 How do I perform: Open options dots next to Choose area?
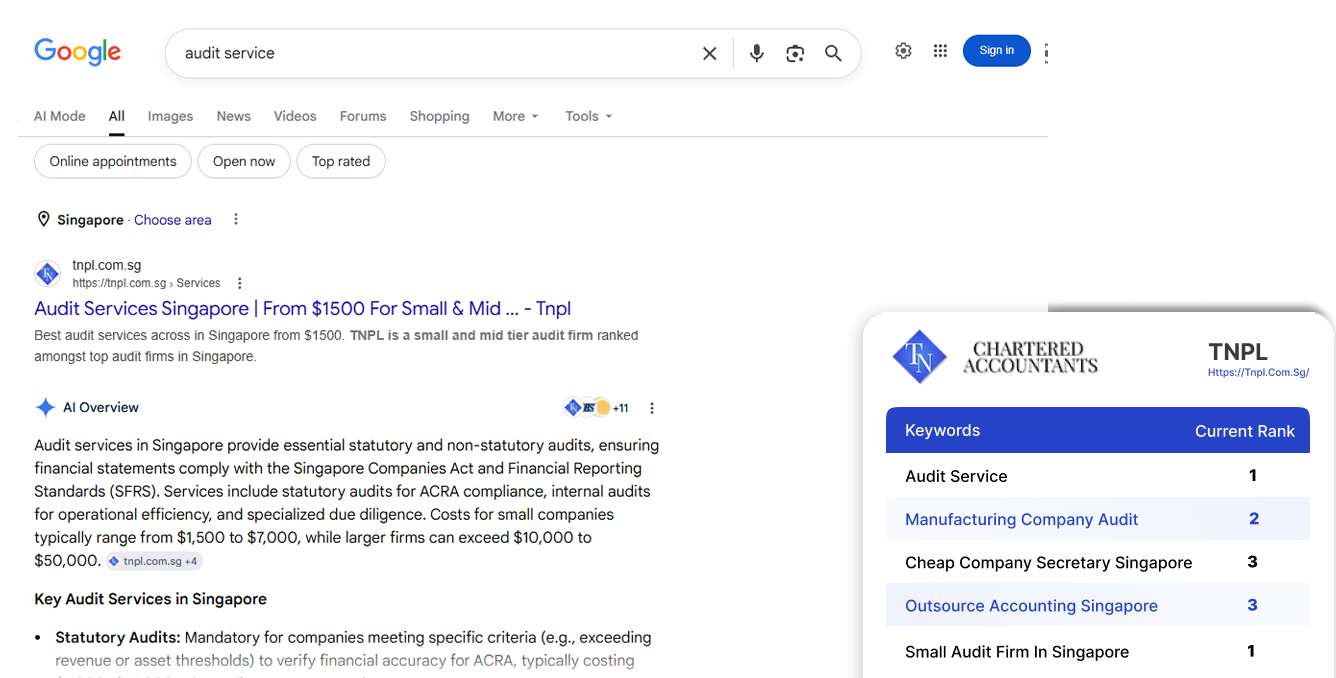[236, 219]
